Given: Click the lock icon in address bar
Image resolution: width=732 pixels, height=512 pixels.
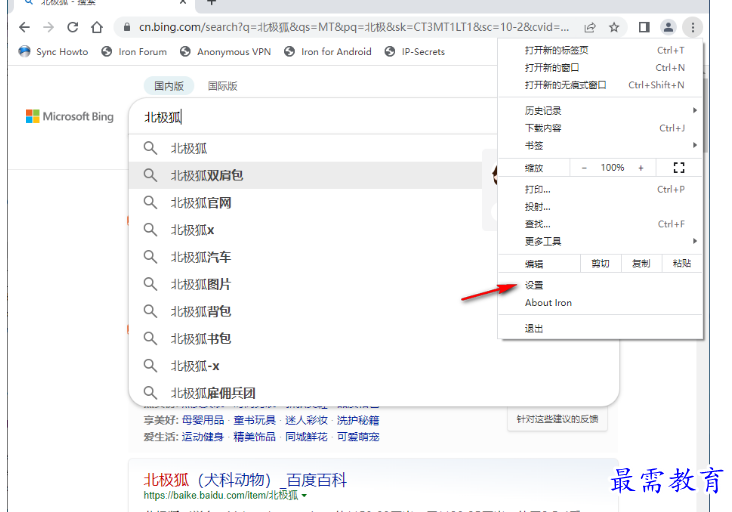Looking at the screenshot, I should [x=127, y=27].
